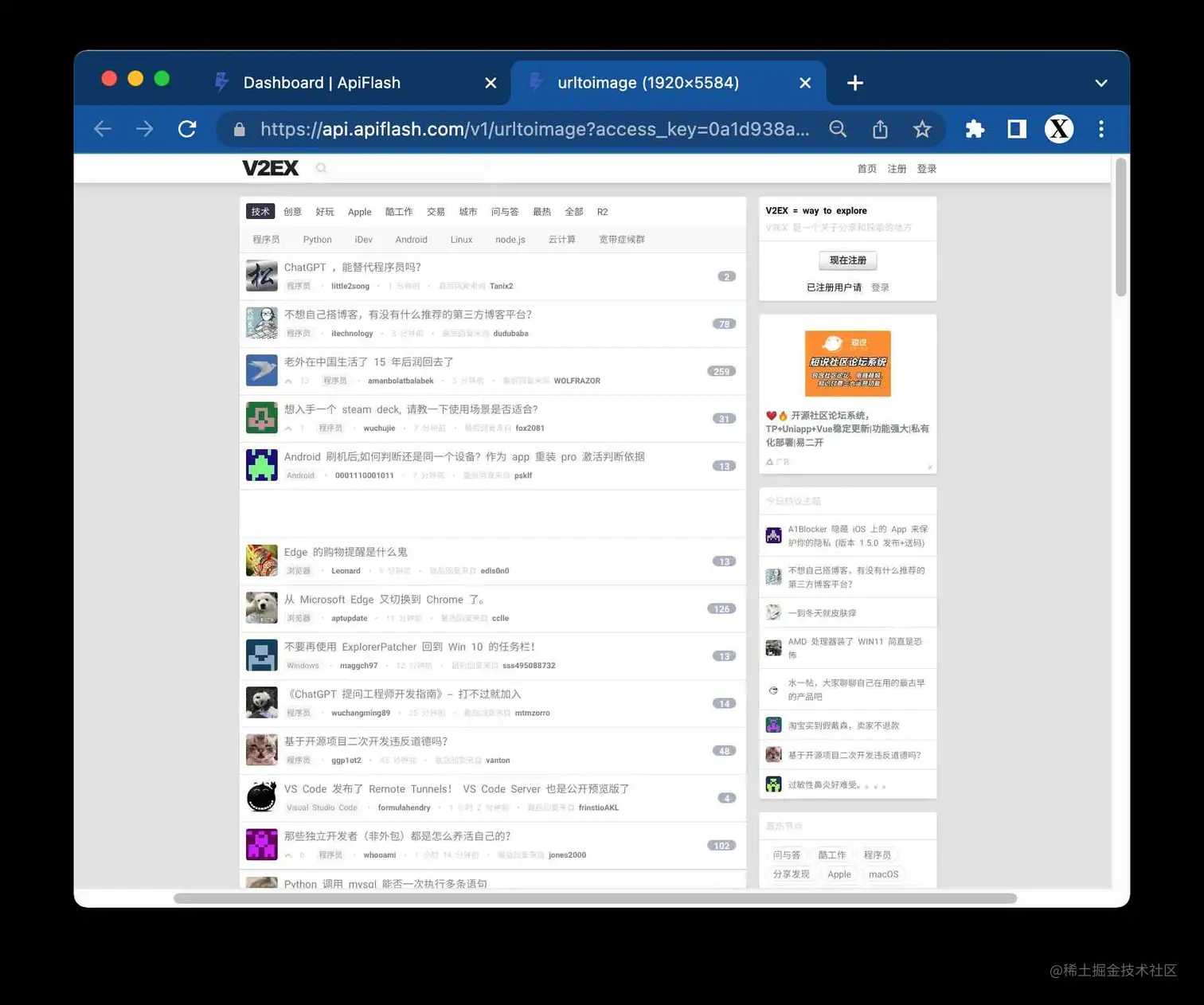Image resolution: width=1204 pixels, height=1005 pixels.
Task: View site security via the lock icon
Action: click(238, 128)
